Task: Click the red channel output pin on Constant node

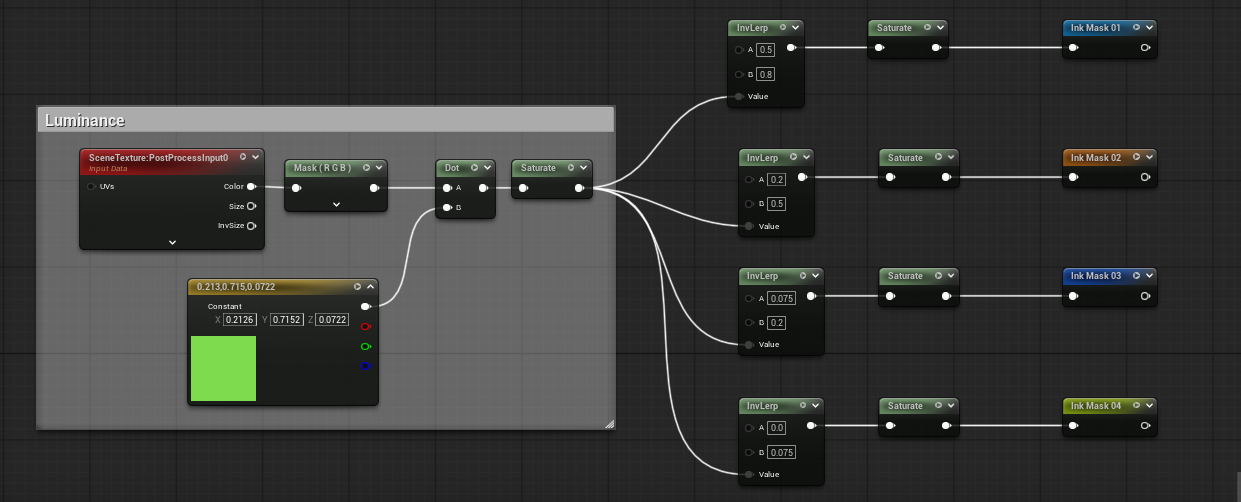Action: 365,326
